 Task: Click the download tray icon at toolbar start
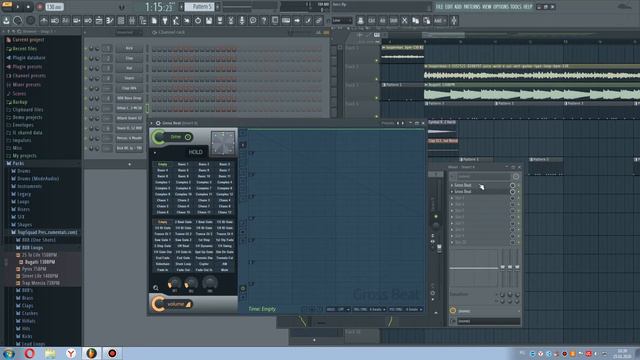tap(6, 20)
